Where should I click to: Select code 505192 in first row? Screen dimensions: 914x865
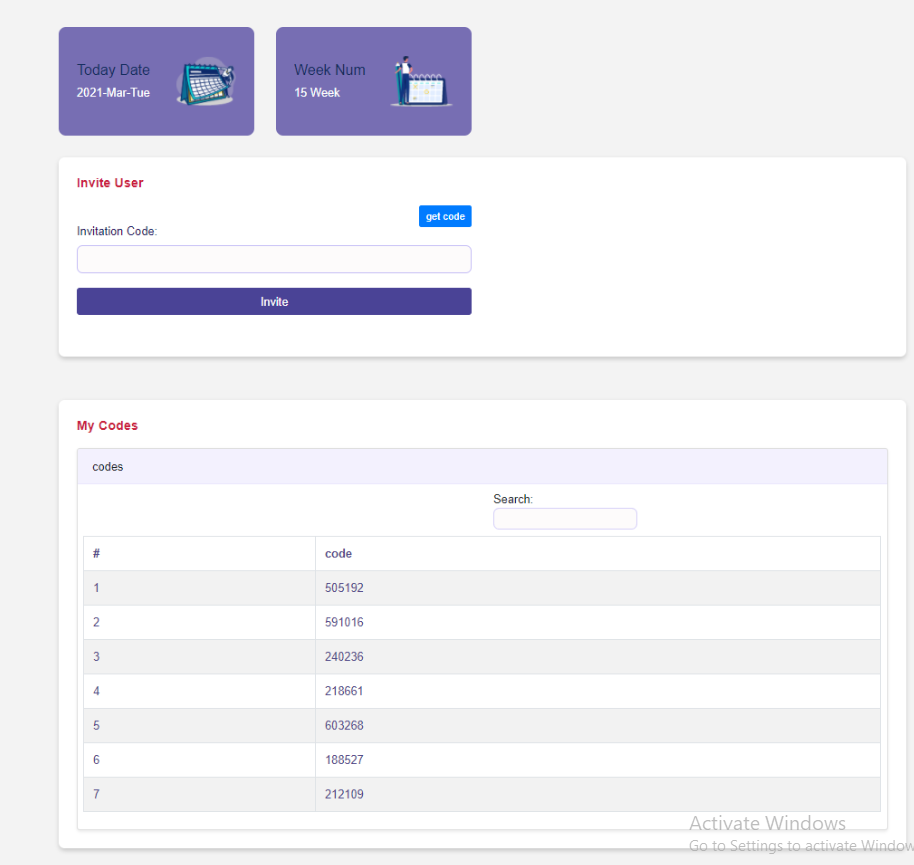[x=344, y=588]
